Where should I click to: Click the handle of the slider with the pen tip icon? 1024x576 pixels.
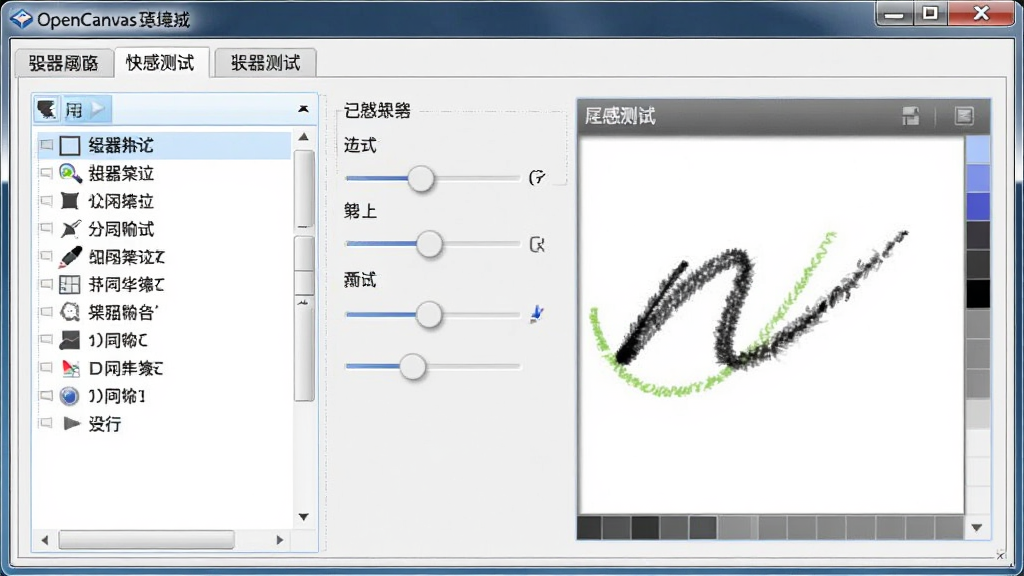429,315
